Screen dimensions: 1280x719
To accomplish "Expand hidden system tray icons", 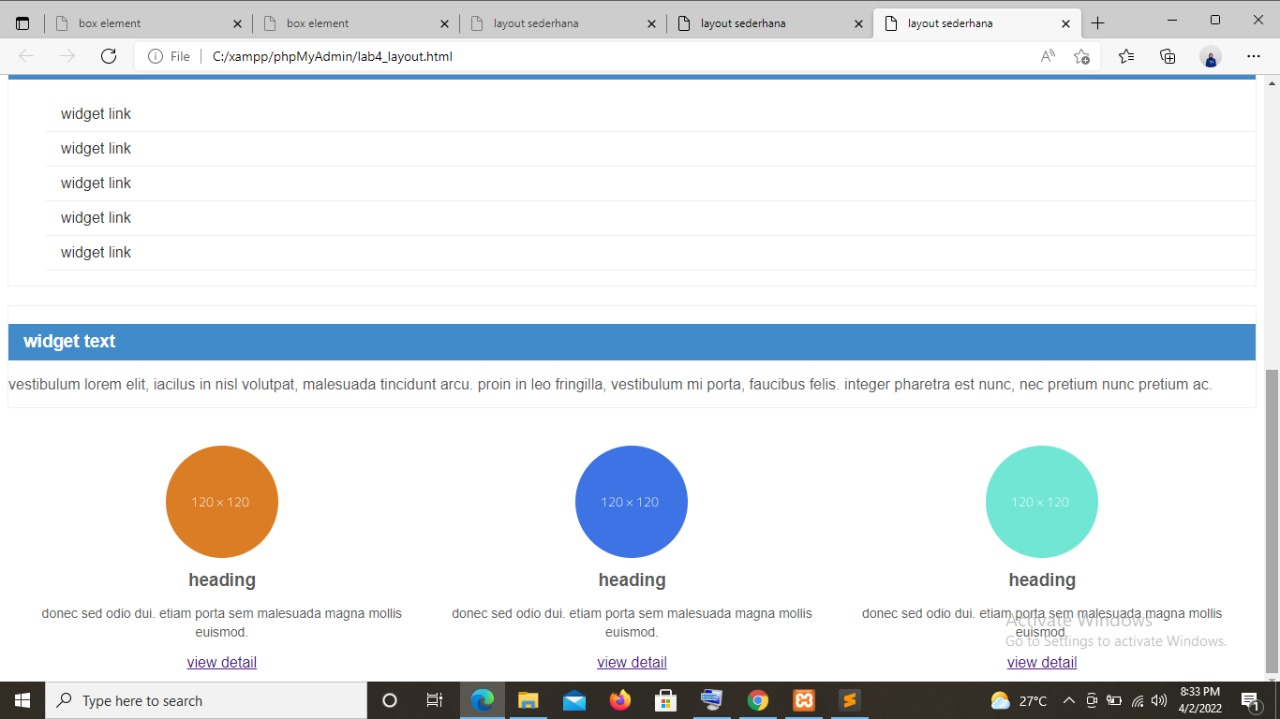I will pos(1069,700).
